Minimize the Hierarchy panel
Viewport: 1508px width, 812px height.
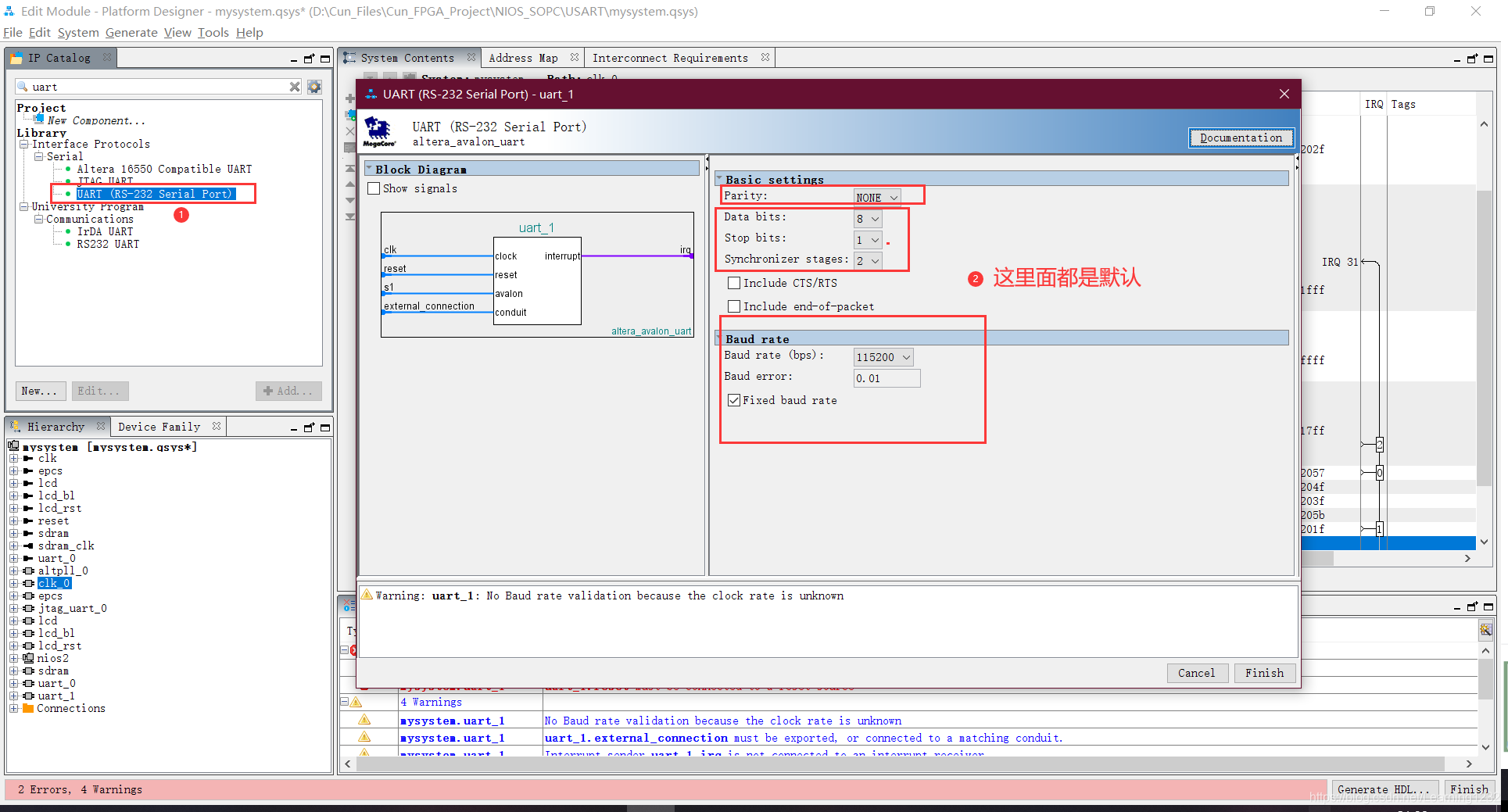click(x=294, y=428)
